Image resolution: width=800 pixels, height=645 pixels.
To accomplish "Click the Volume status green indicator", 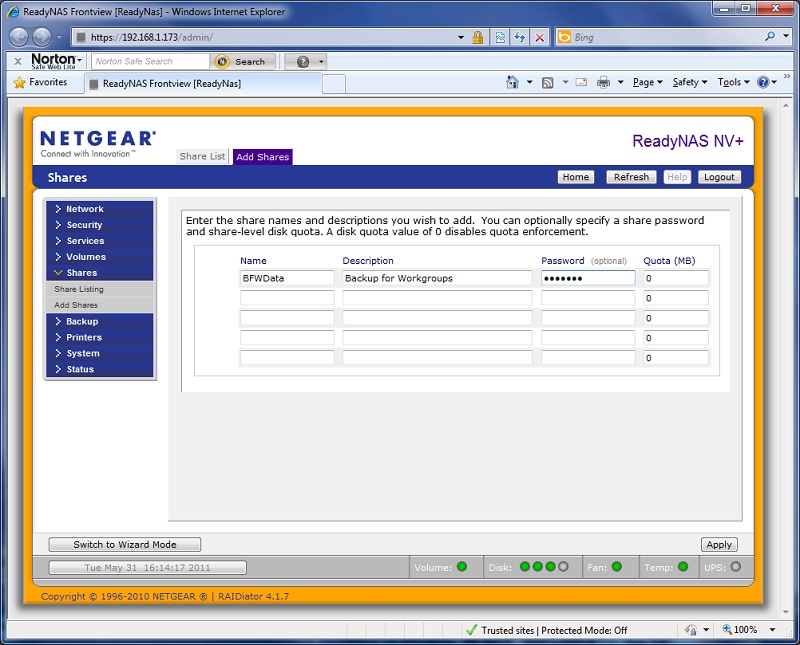I will point(462,566).
